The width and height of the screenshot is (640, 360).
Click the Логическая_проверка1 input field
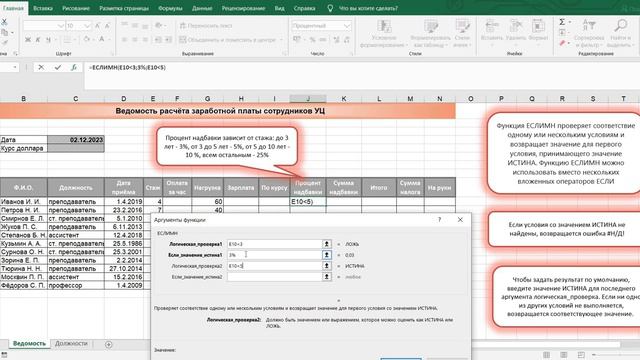point(274,244)
